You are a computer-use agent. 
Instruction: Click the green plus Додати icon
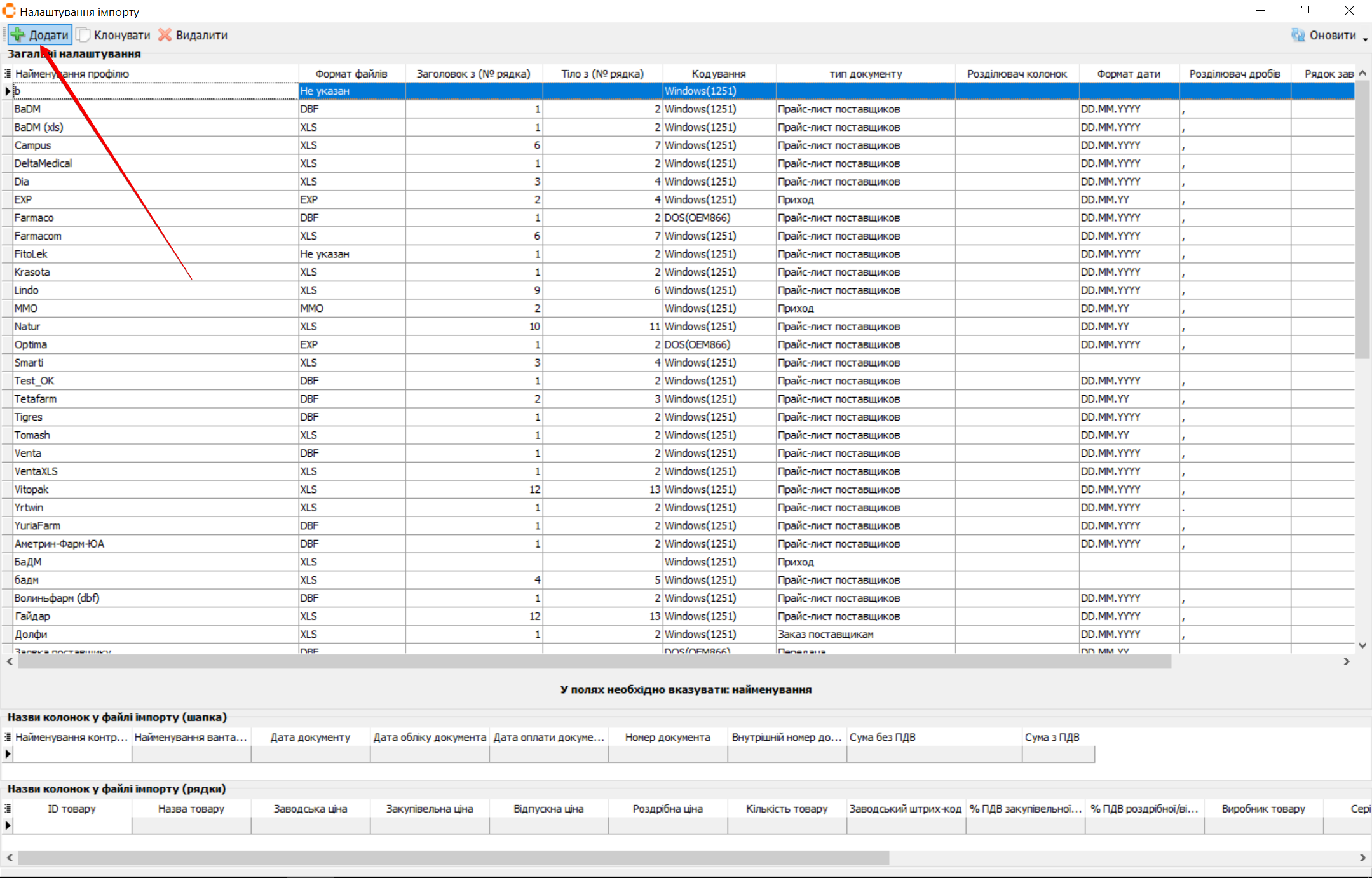(18, 35)
